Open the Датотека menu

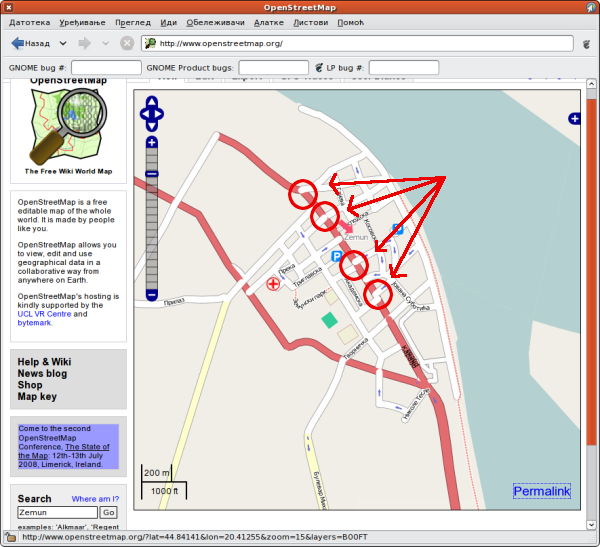(x=29, y=23)
